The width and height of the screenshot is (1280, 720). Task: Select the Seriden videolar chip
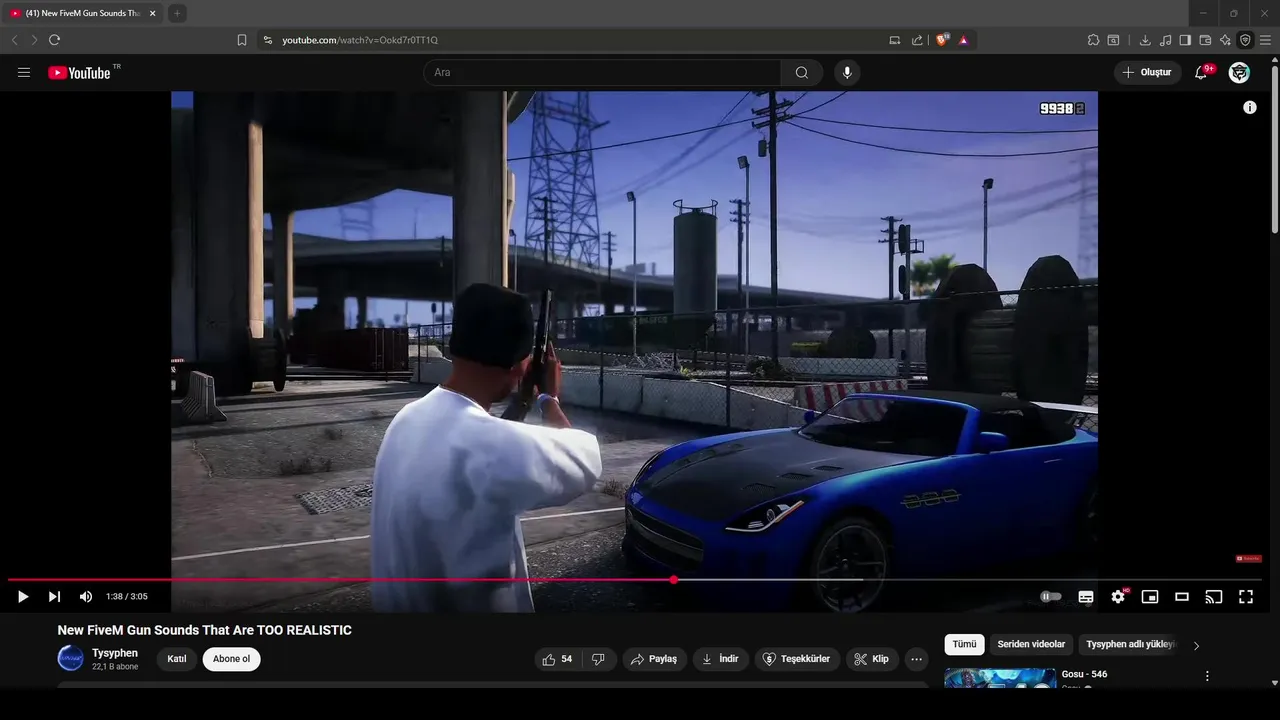pyautogui.click(x=1031, y=645)
